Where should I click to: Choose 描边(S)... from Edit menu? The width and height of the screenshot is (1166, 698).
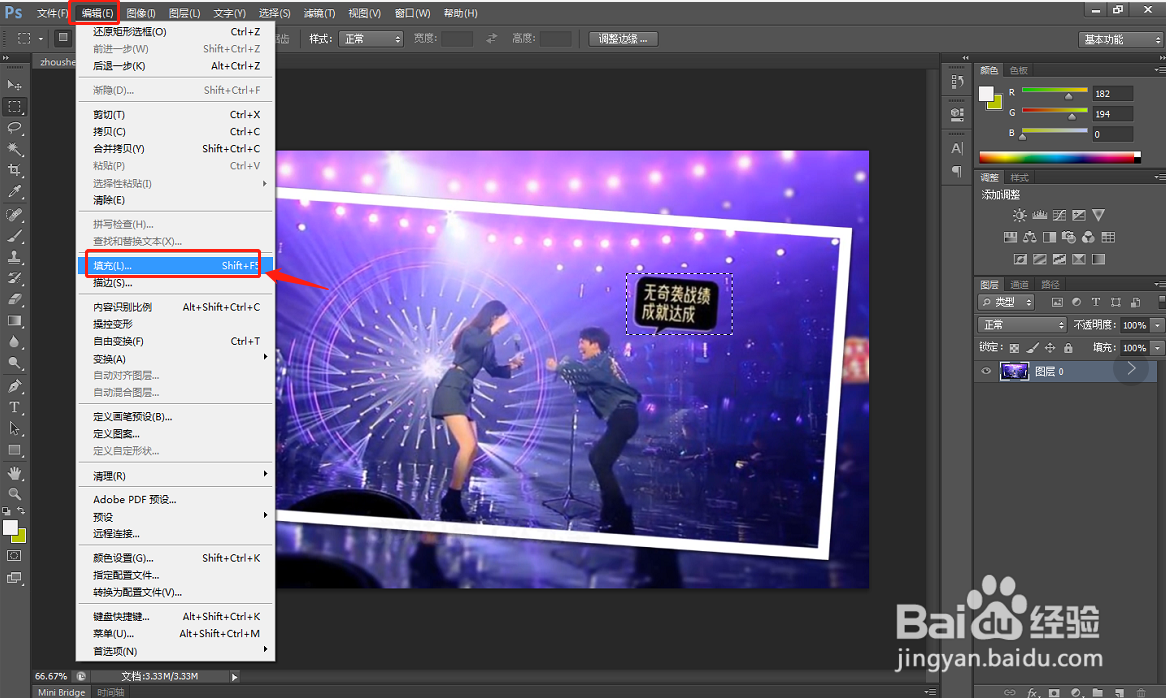[175, 282]
